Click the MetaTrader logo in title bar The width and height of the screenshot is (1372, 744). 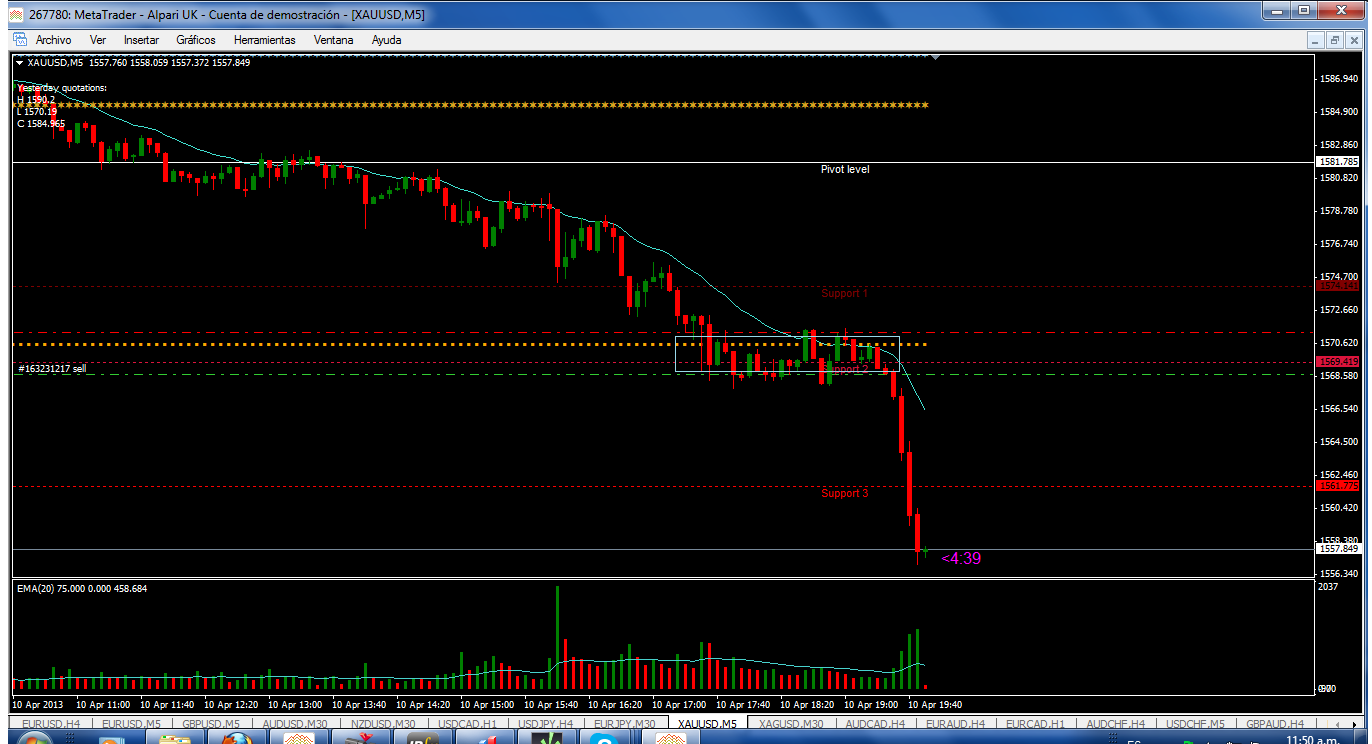(15, 13)
